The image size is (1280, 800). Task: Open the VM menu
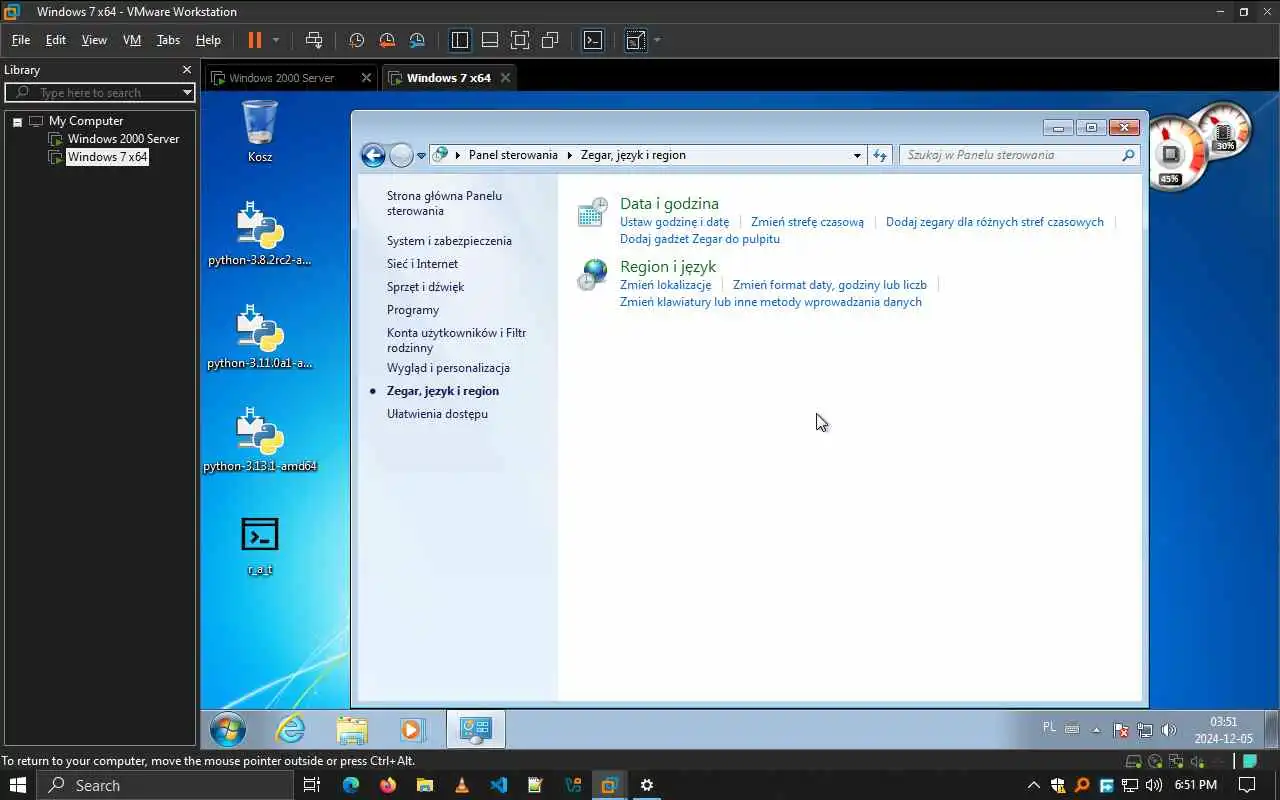(x=132, y=40)
